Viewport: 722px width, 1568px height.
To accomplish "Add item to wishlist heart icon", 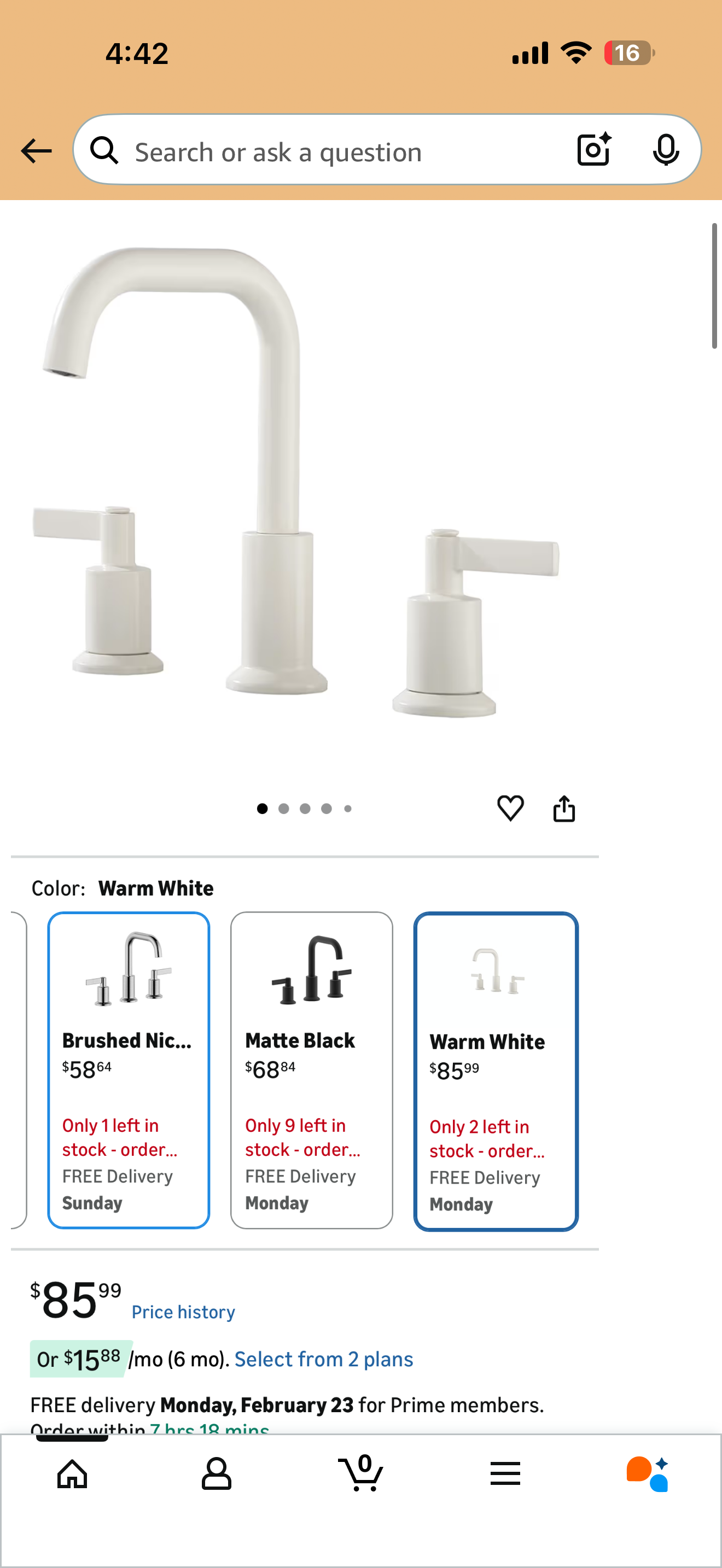I will point(510,809).
